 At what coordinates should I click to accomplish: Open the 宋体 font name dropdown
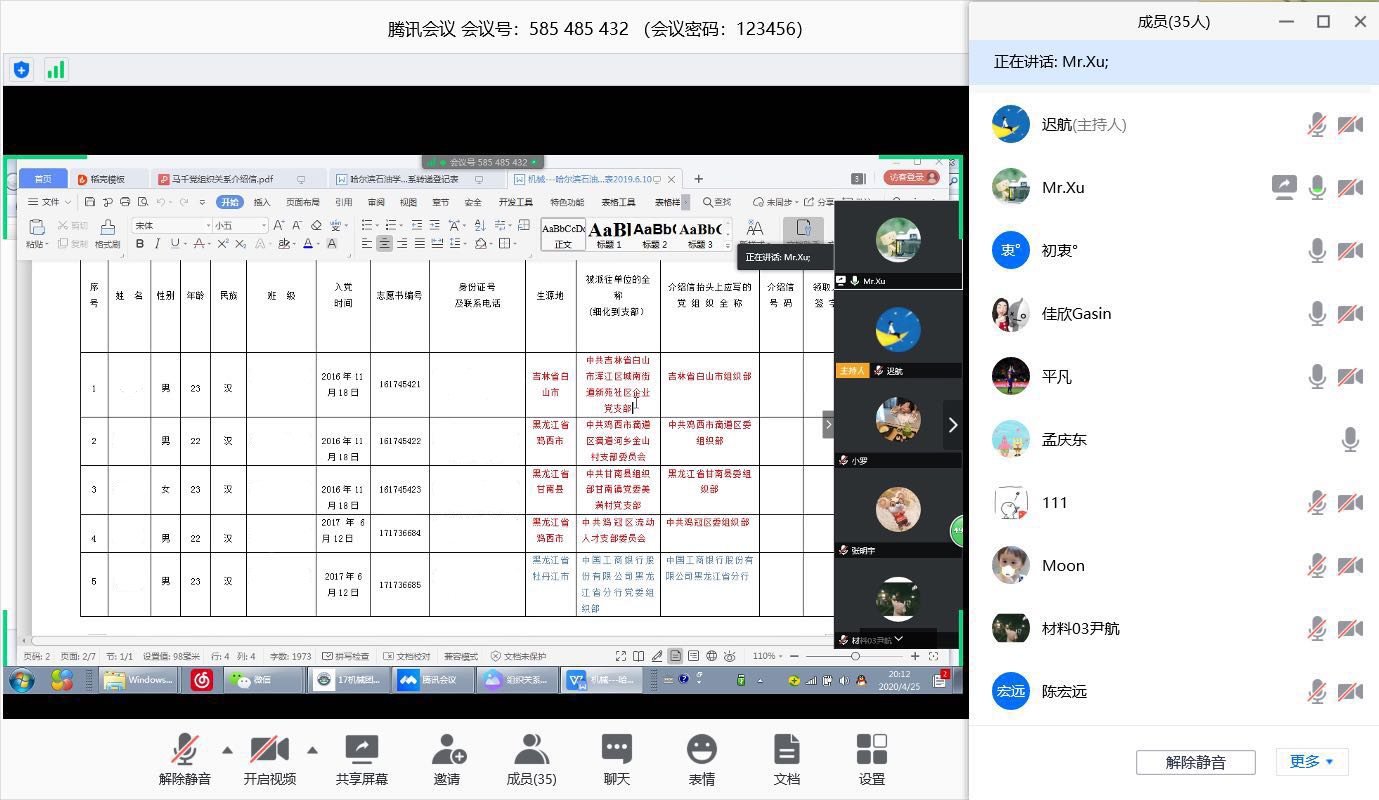[172, 226]
